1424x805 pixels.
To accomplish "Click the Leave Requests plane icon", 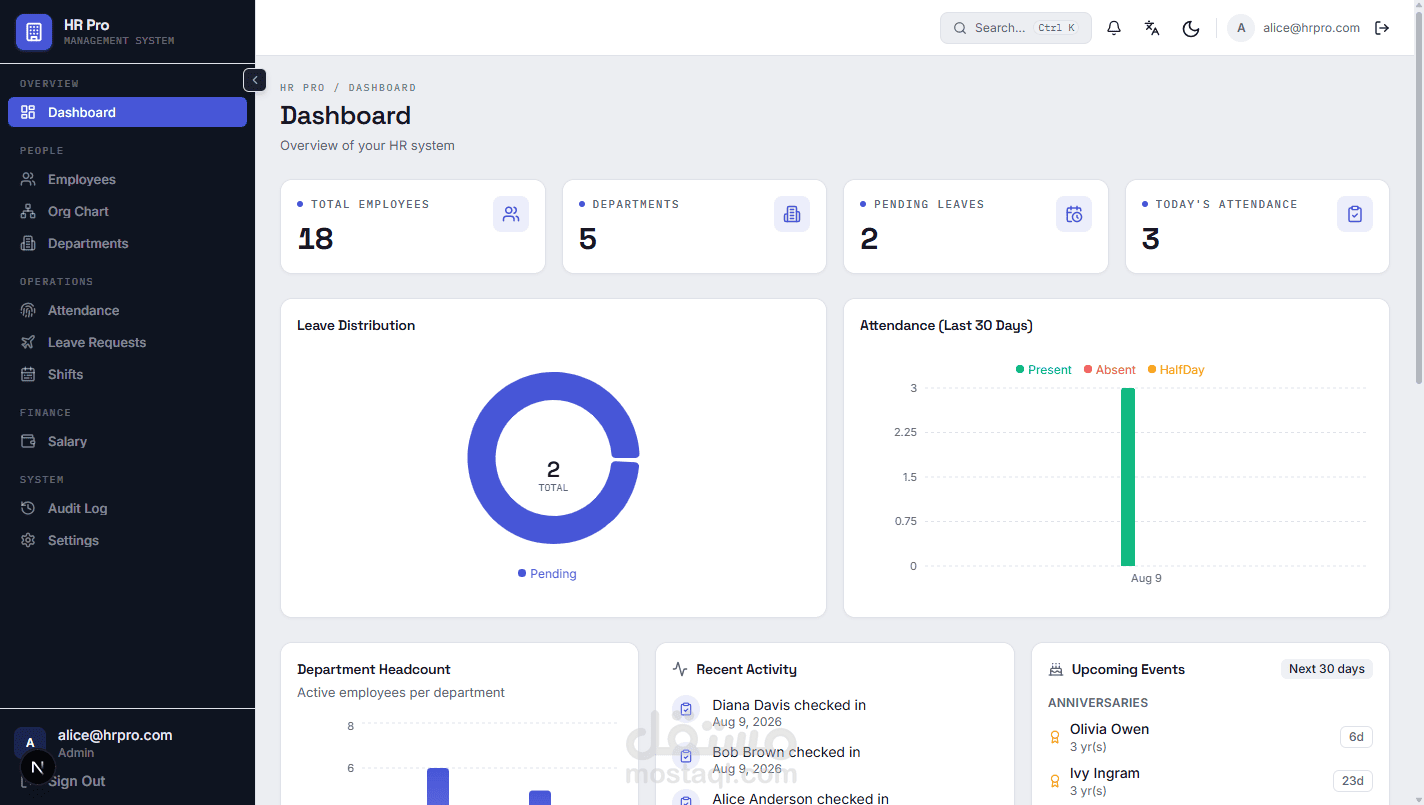I will [x=28, y=342].
